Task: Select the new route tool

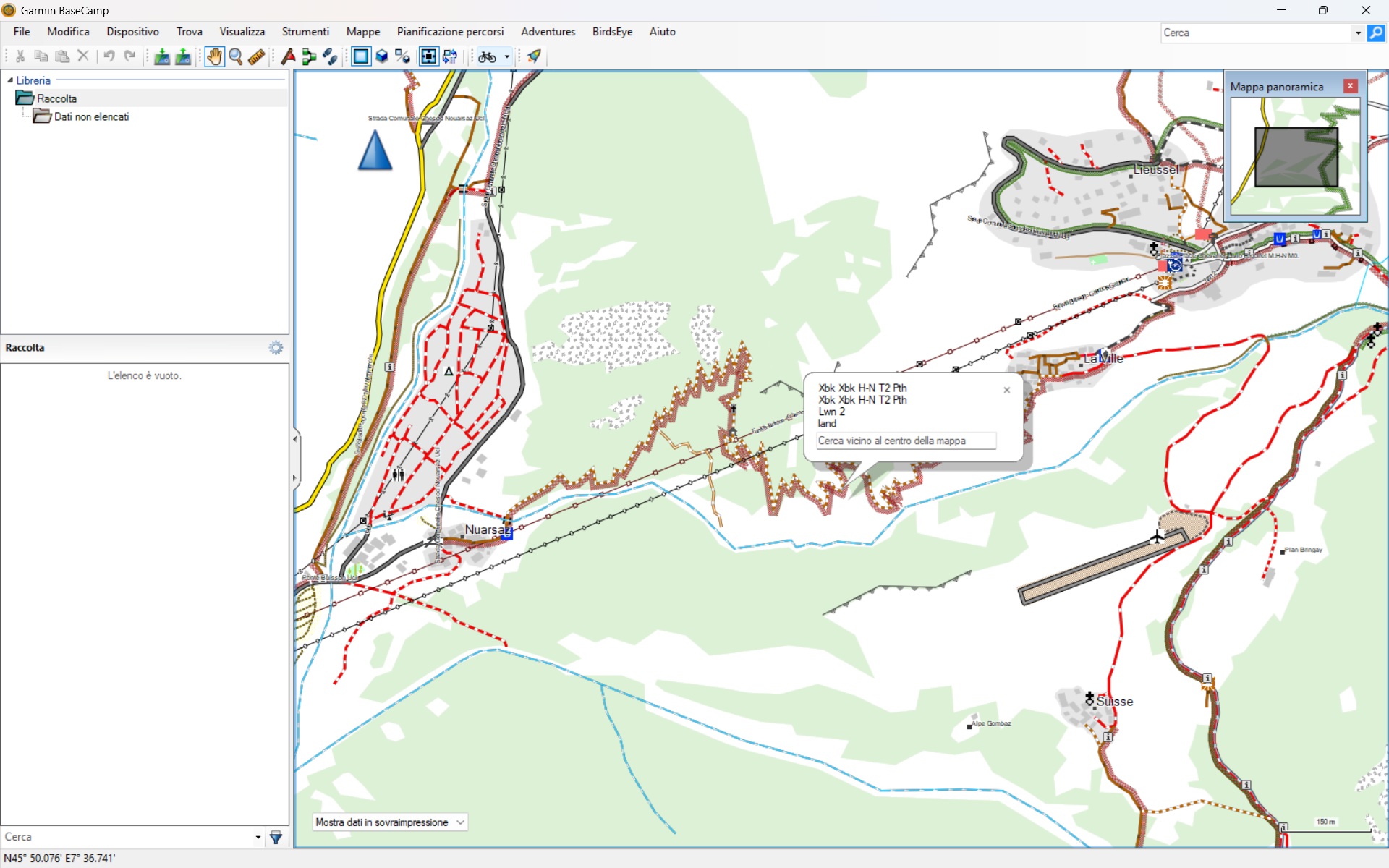Action: [x=309, y=56]
